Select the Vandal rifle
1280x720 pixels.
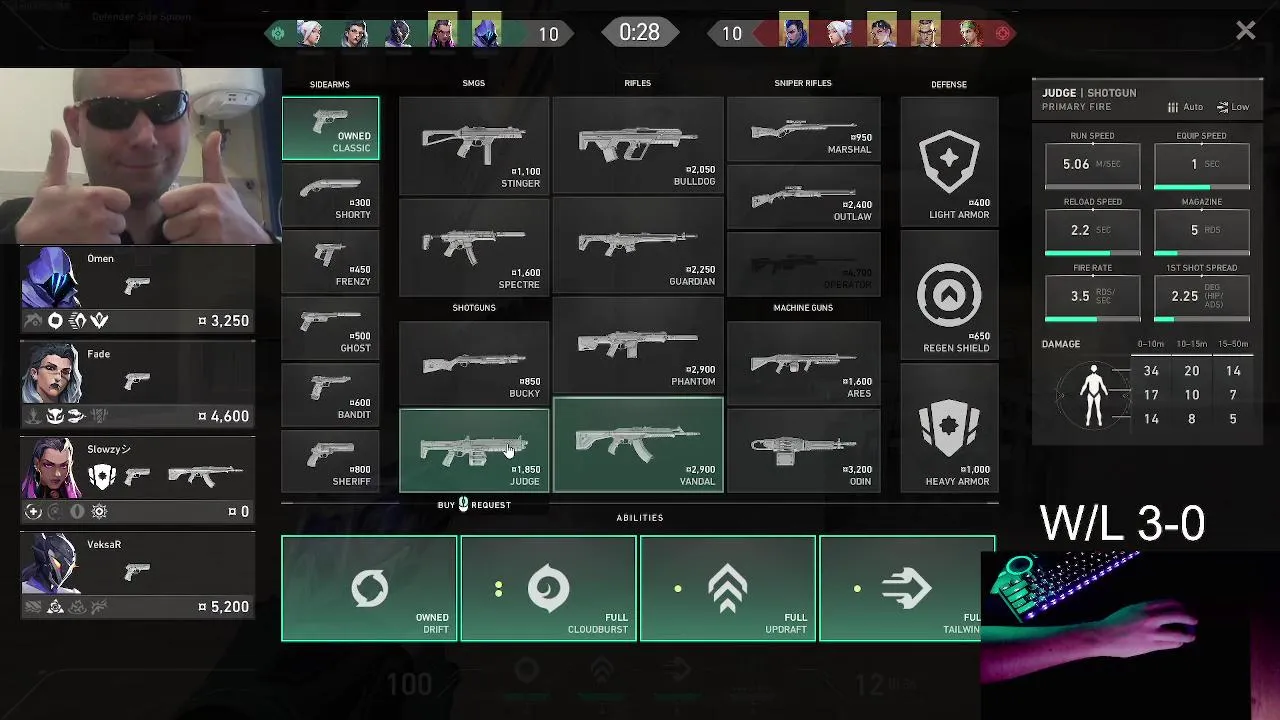coord(638,445)
